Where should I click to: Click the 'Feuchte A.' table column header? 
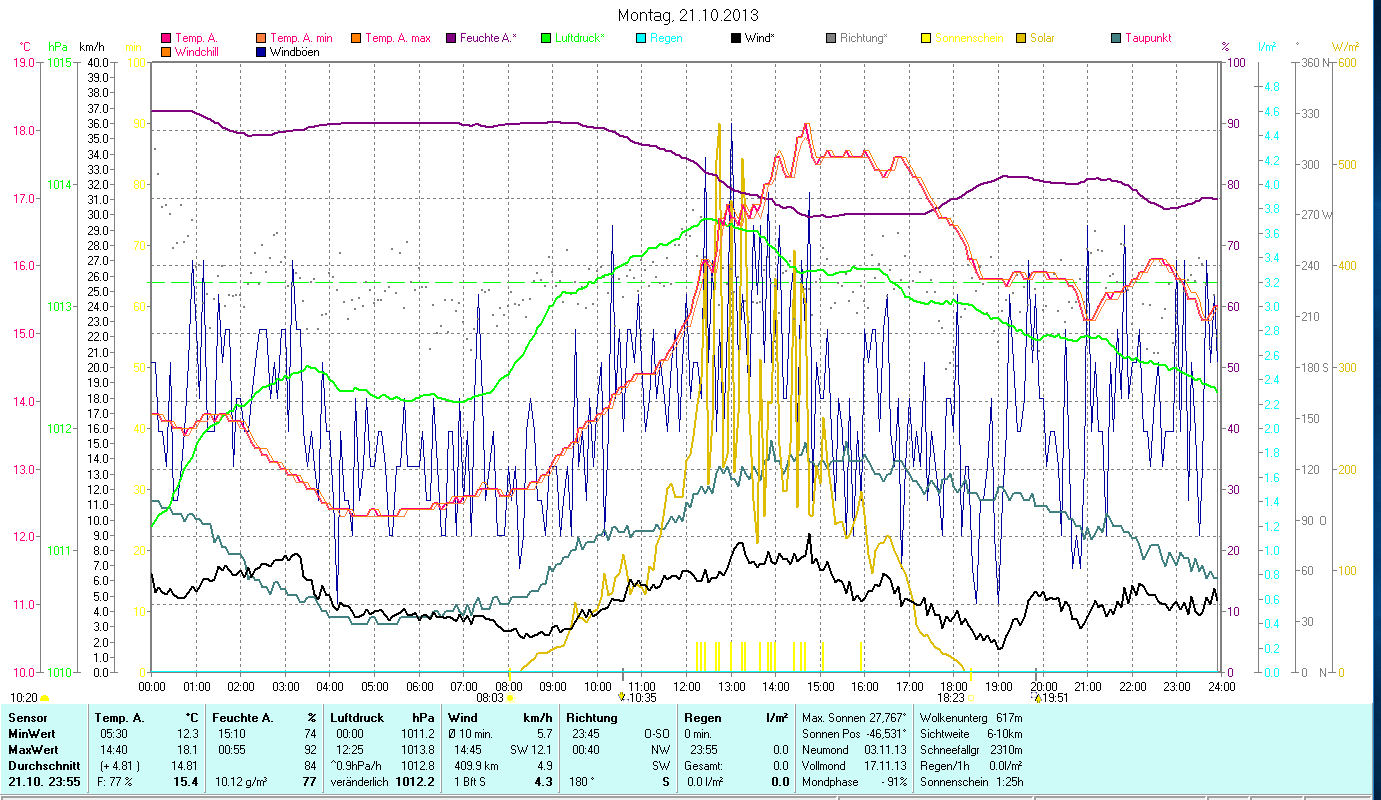point(241,718)
